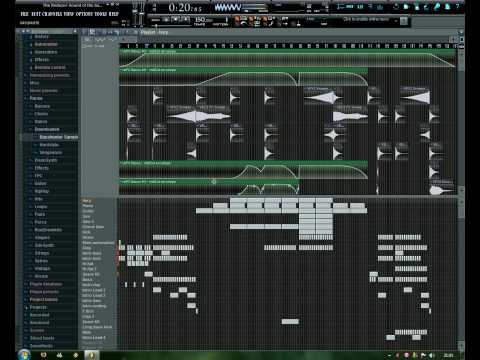The image size is (480, 360).
Task: Expand Mixer presets folder in browser
Action: tap(43, 91)
